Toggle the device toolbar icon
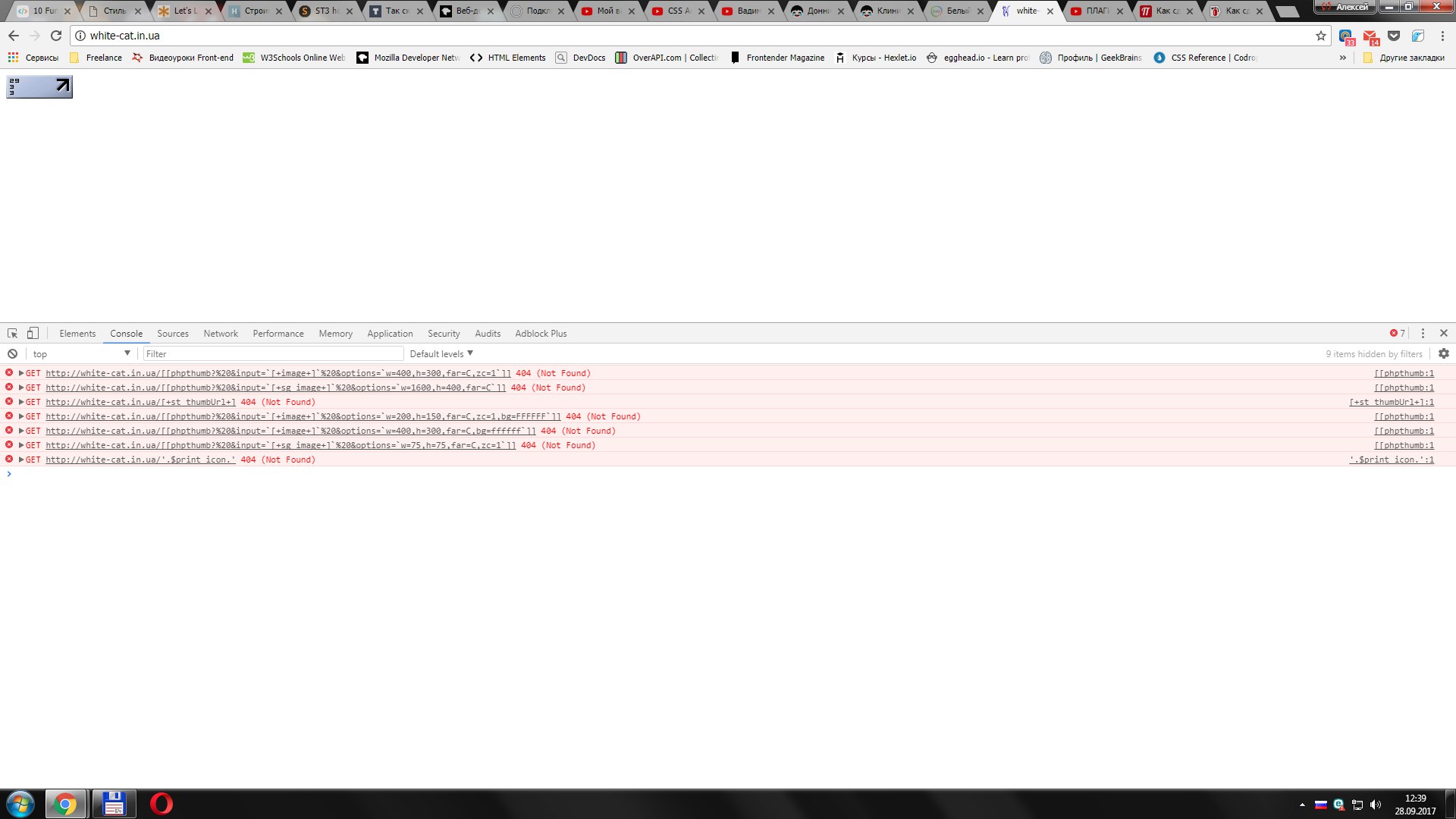Screen dimensions: 1456x819 [x=33, y=334]
